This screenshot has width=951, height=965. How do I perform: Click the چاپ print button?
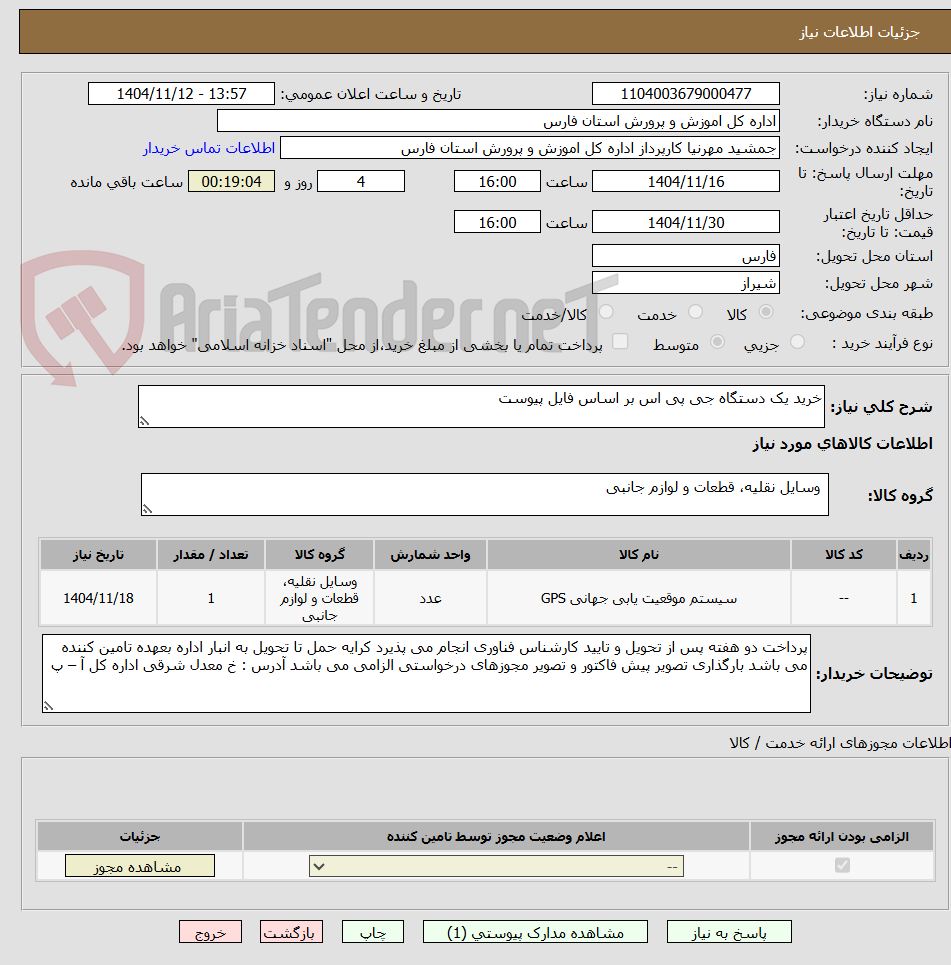coord(373,932)
